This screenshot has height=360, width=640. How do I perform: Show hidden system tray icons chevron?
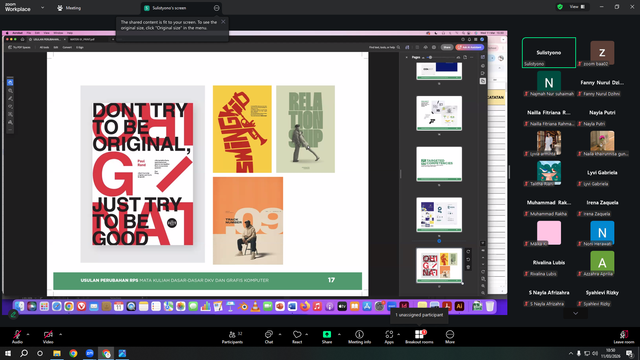pyautogui.click(x=571, y=353)
